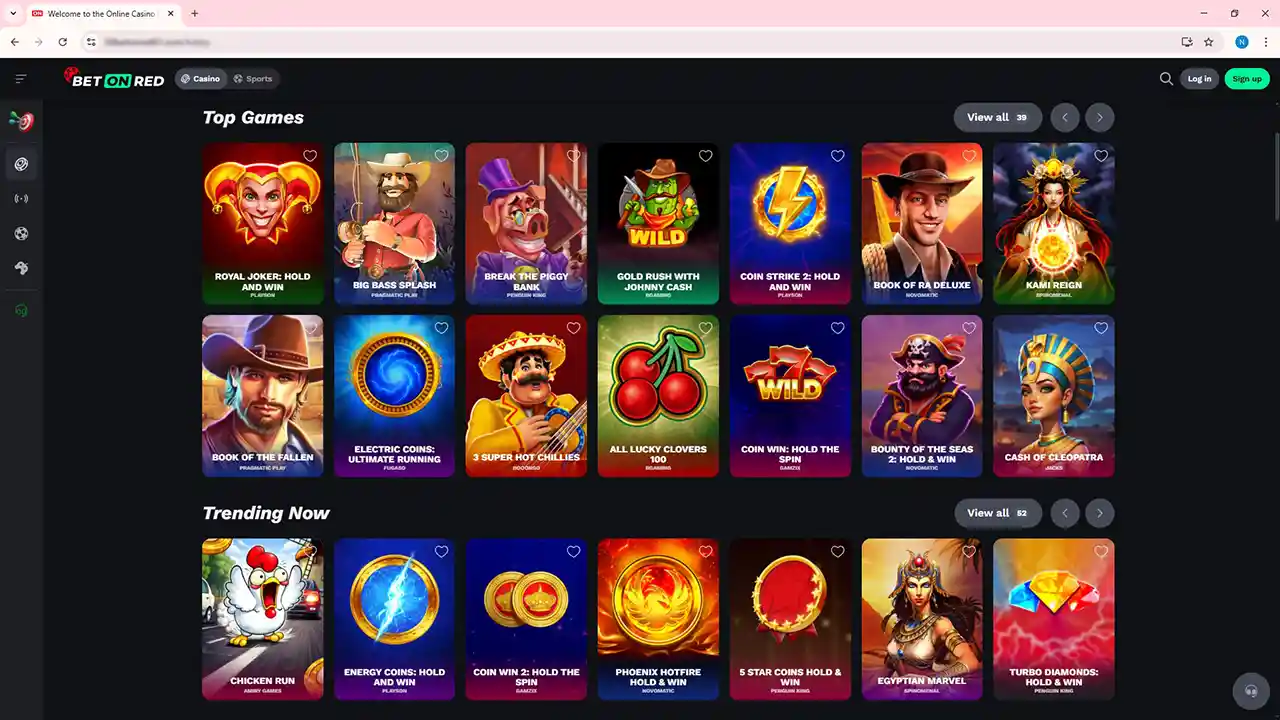Viewport: 1280px width, 720px height.
Task: Open the browser tab list dropdown
Action: tap(13, 13)
